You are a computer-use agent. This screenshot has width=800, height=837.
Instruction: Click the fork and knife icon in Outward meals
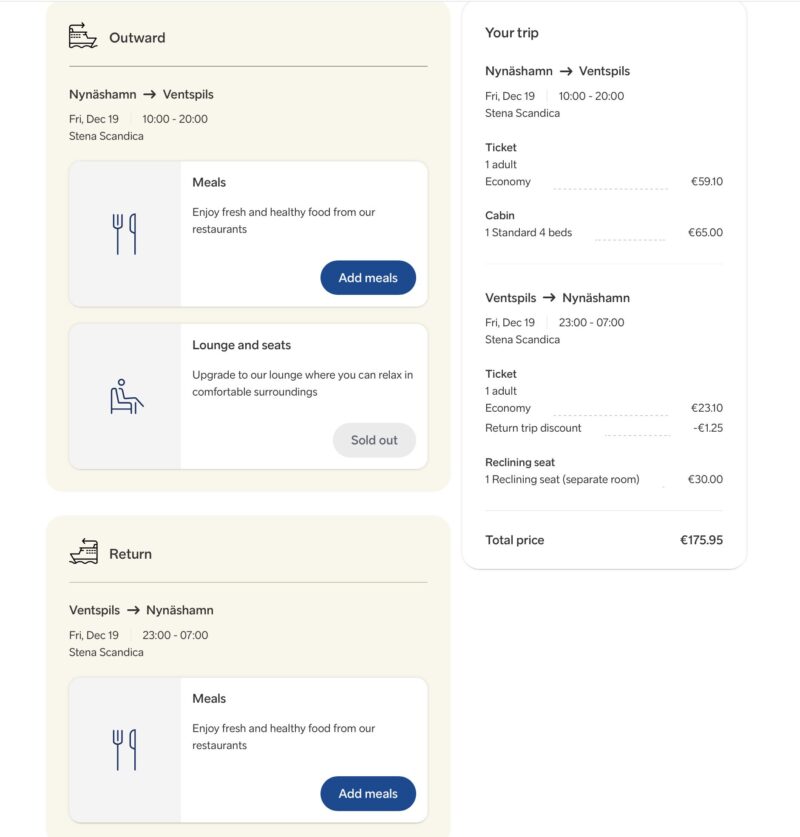pyautogui.click(x=125, y=234)
